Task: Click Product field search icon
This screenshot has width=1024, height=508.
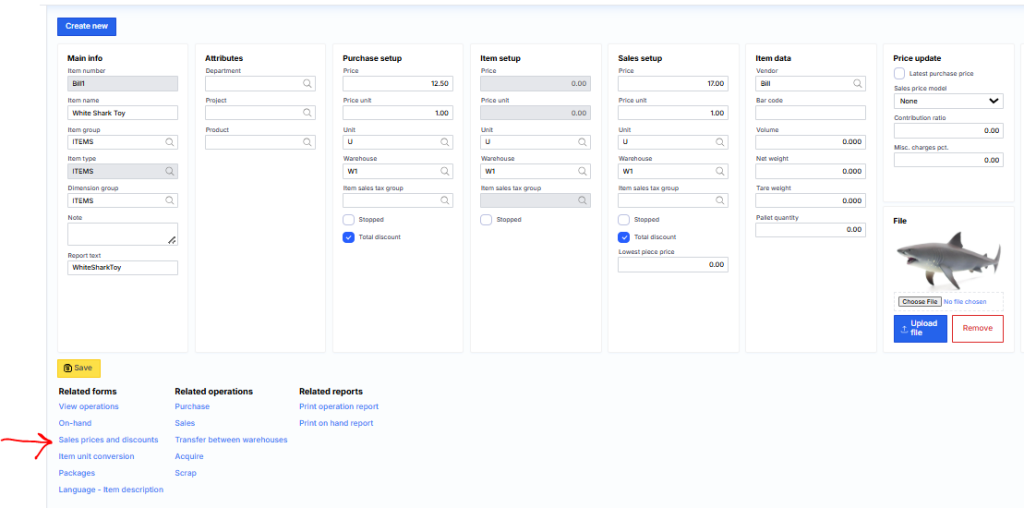Action: (308, 143)
